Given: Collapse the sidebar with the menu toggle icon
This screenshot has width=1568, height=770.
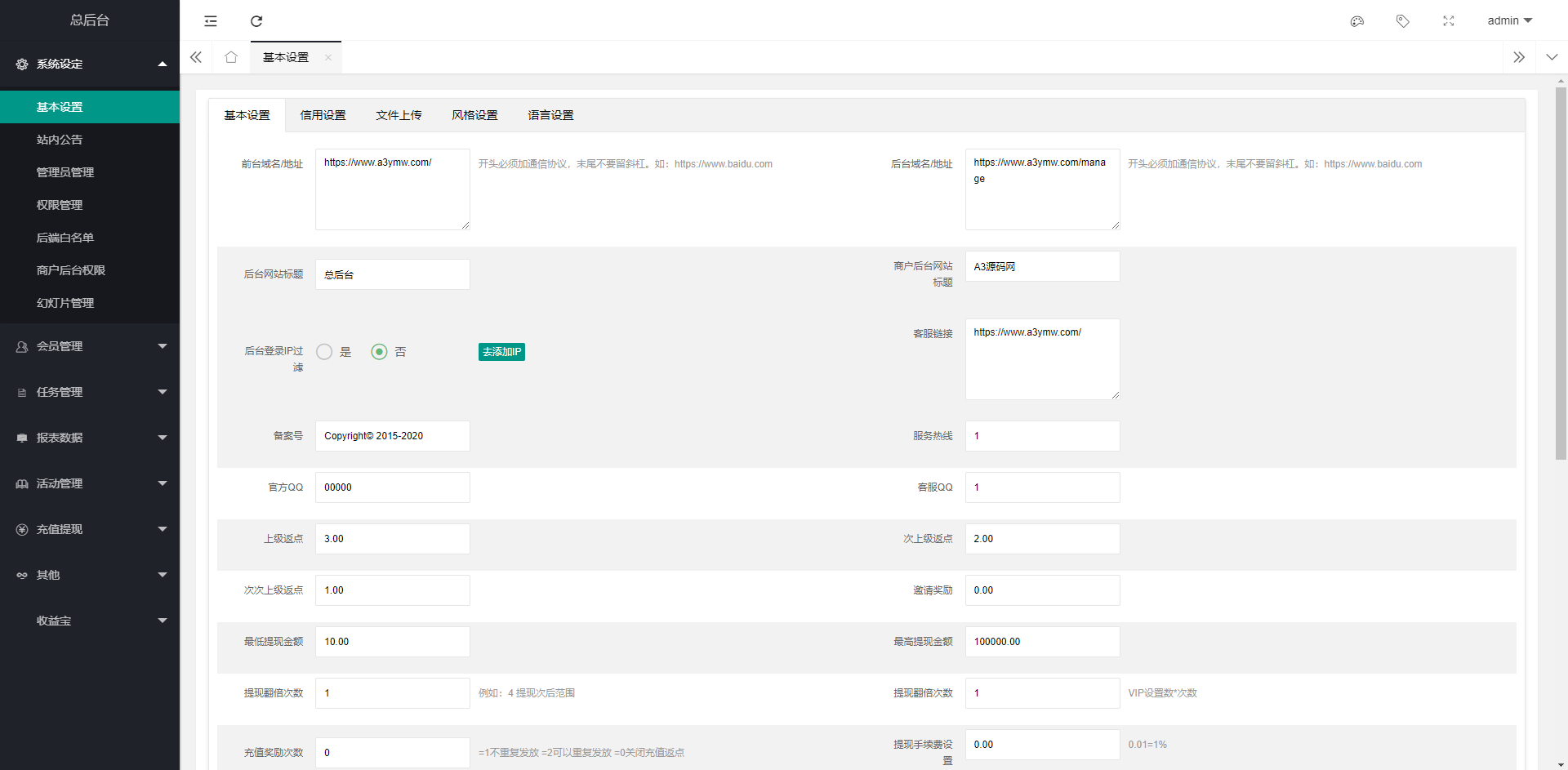Looking at the screenshot, I should tap(211, 21).
